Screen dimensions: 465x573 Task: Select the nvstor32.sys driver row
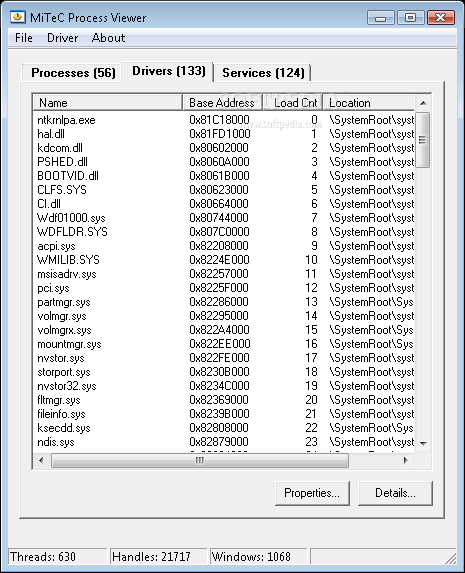[x=224, y=386]
